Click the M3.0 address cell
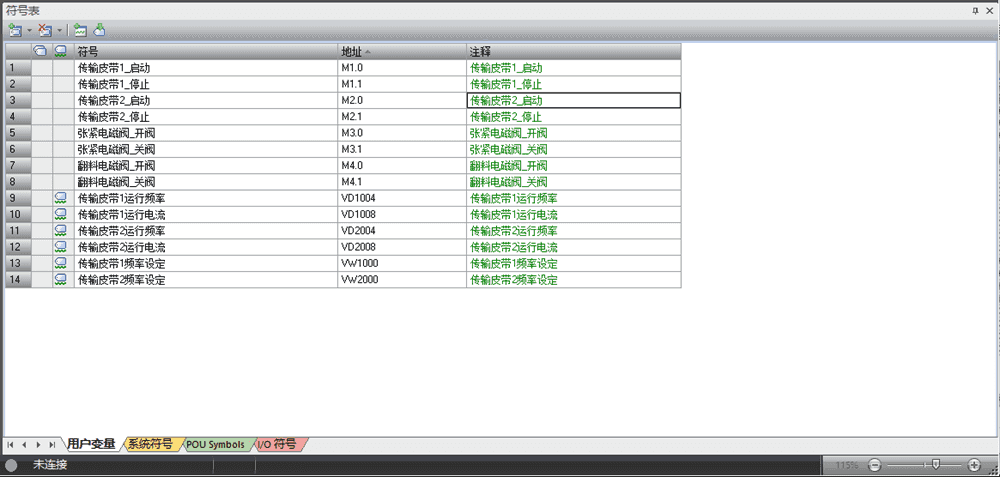This screenshot has height=477, width=1000. pyautogui.click(x=402, y=133)
